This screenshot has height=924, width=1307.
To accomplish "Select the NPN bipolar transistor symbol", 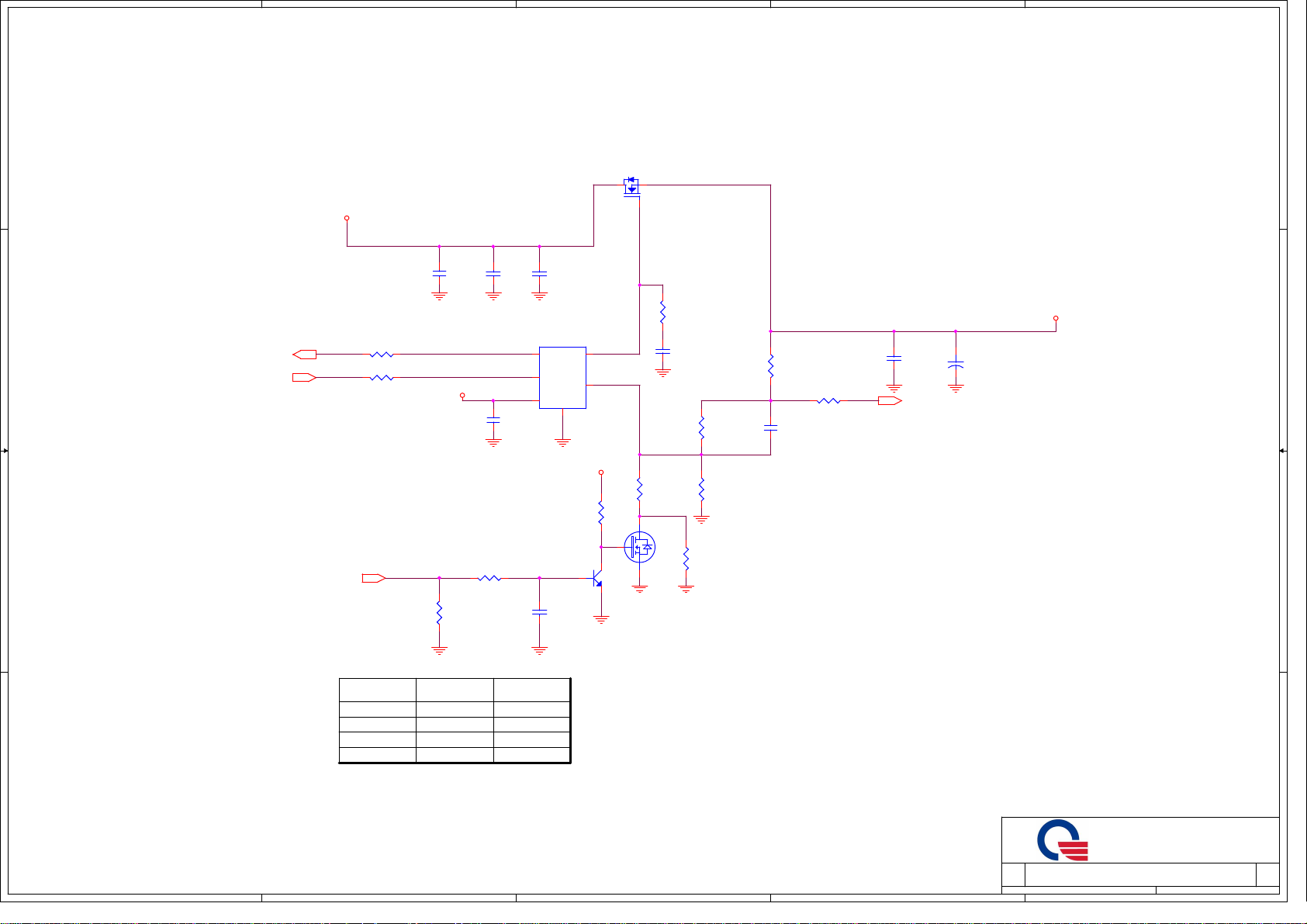I will click(x=596, y=579).
